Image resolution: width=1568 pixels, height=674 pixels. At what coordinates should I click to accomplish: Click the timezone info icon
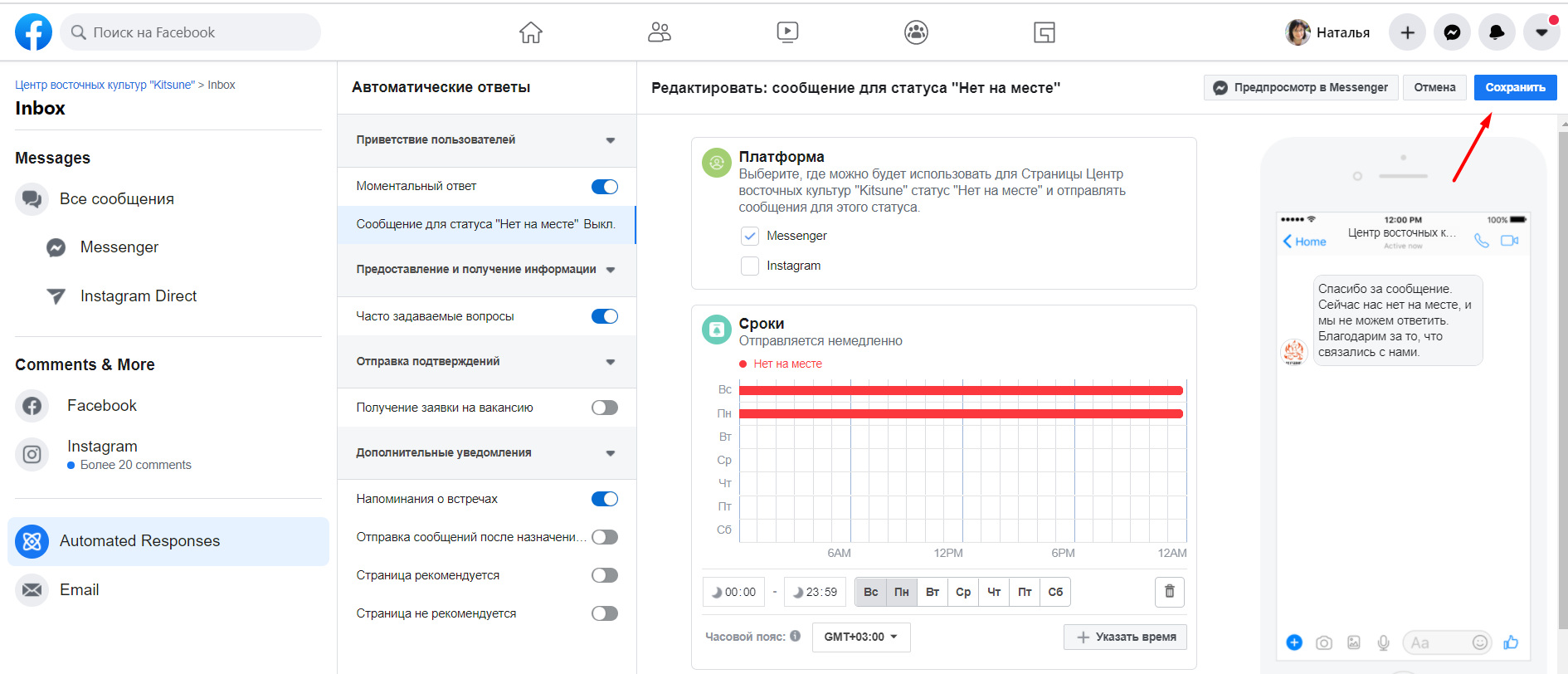[x=796, y=637]
